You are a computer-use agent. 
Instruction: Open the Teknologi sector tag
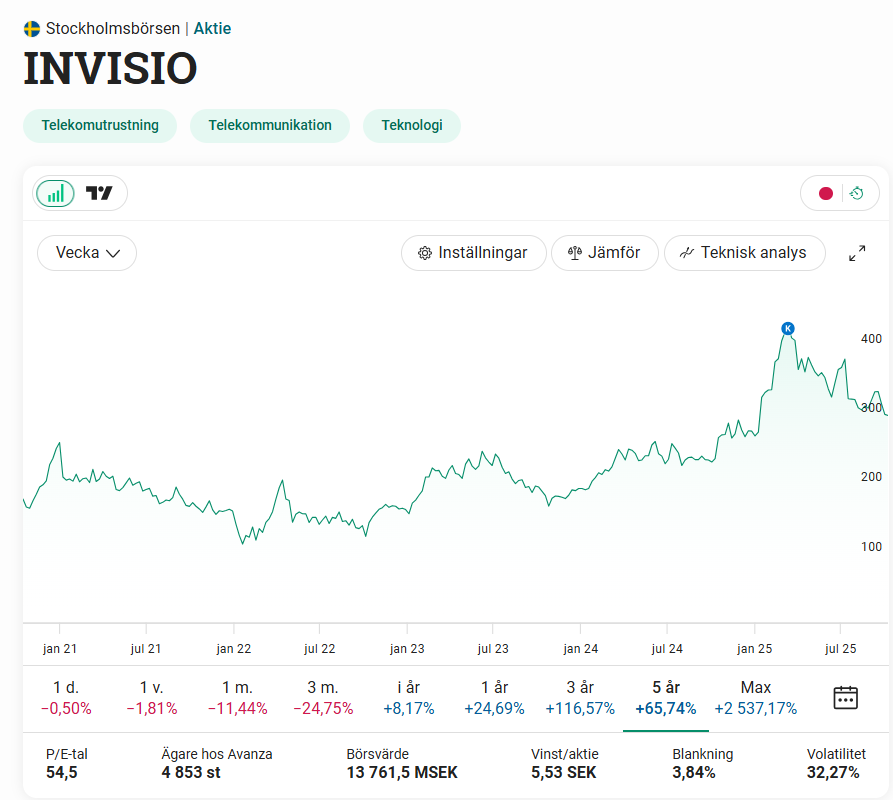click(412, 126)
